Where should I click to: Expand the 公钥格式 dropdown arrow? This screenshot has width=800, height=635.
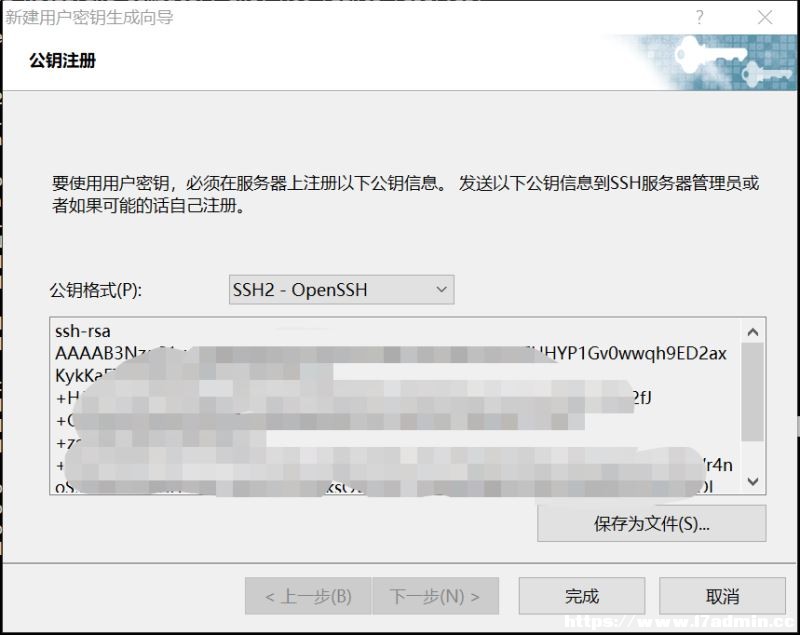[x=441, y=290]
